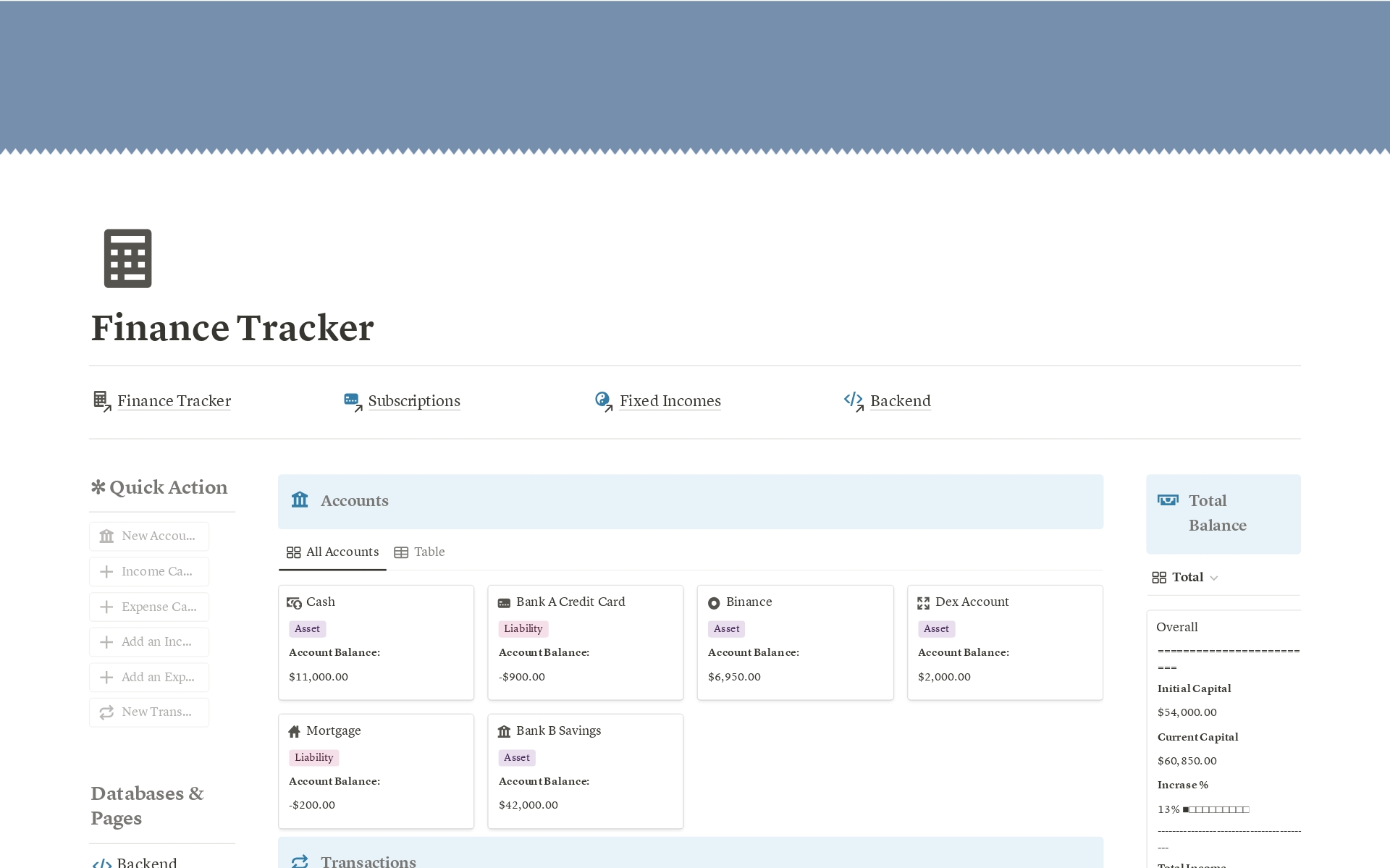This screenshot has height=868, width=1390.
Task: Click the Transactions refresh icon
Action: (298, 861)
